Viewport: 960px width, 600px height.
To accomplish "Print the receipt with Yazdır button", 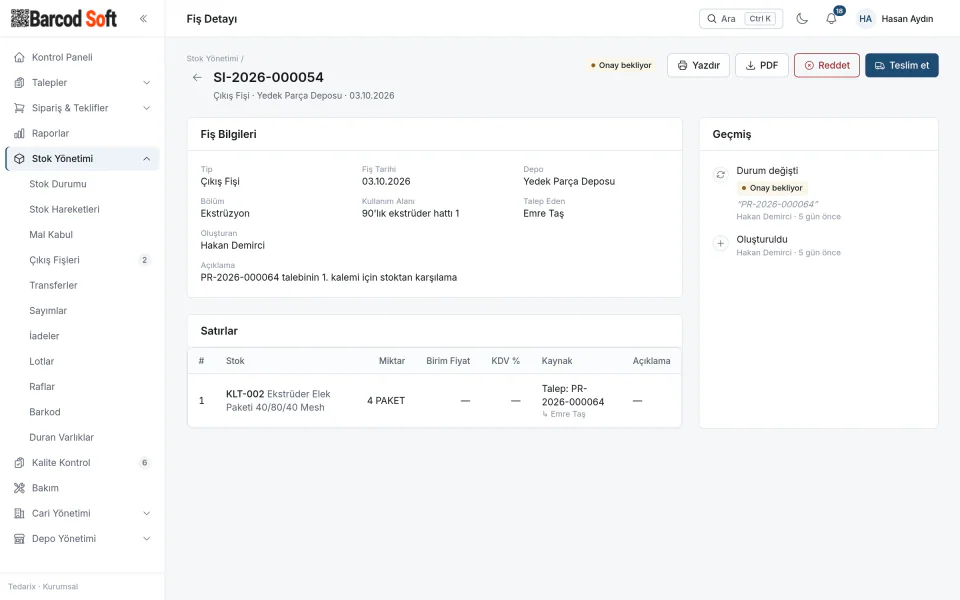I will (699, 66).
